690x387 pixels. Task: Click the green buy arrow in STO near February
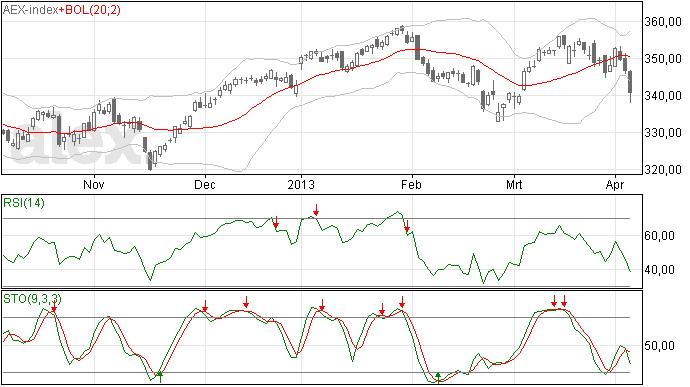pos(438,377)
